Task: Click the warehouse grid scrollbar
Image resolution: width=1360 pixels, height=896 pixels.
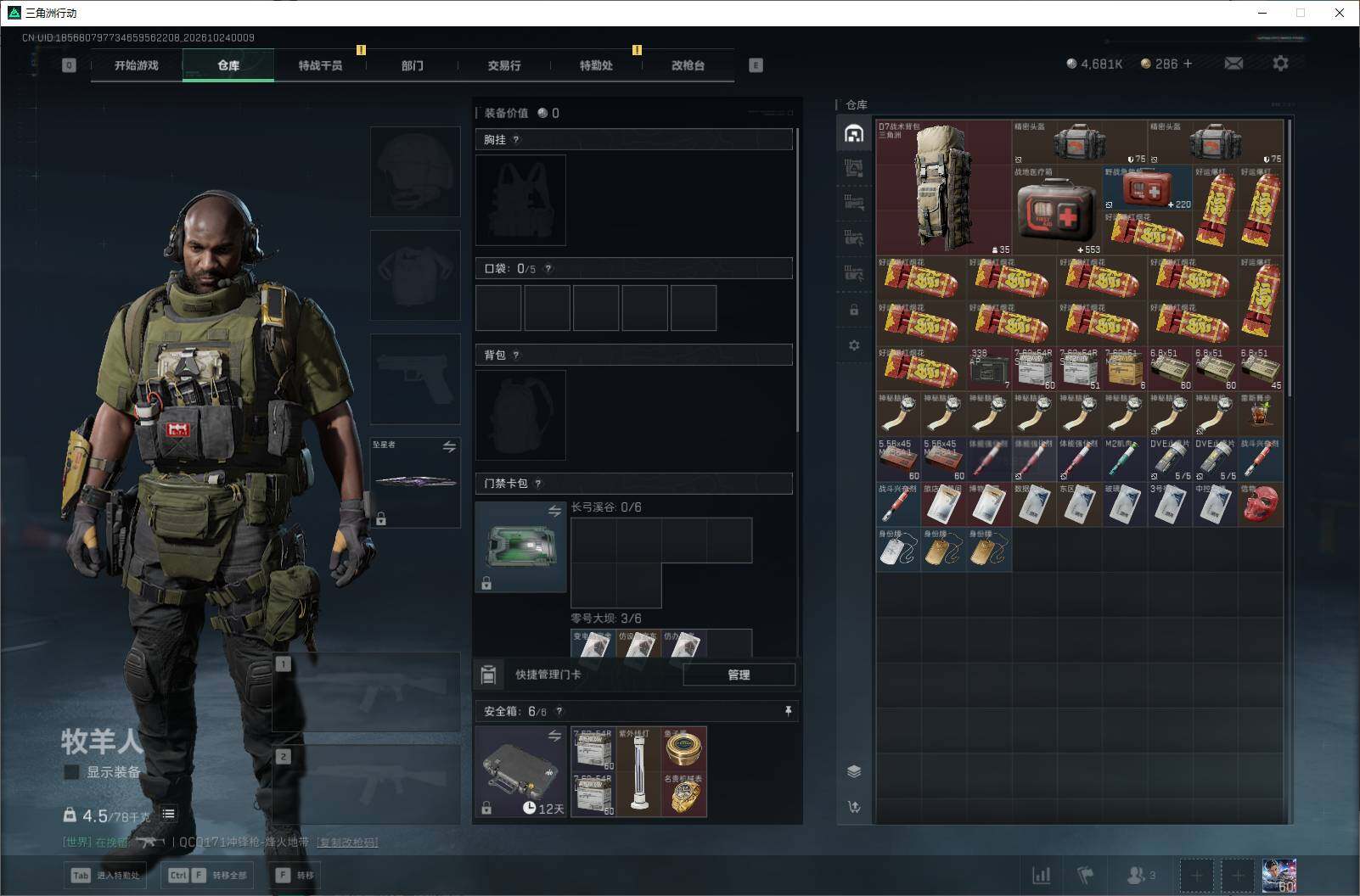Action: (x=1290, y=259)
